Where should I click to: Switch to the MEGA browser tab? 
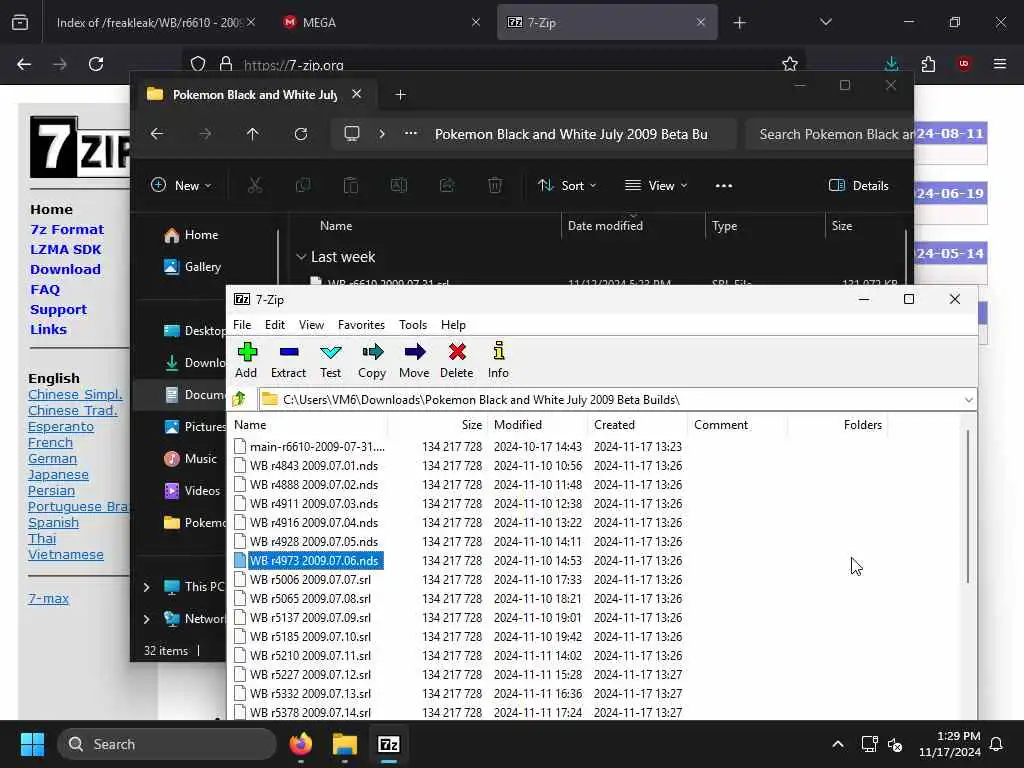click(383, 22)
